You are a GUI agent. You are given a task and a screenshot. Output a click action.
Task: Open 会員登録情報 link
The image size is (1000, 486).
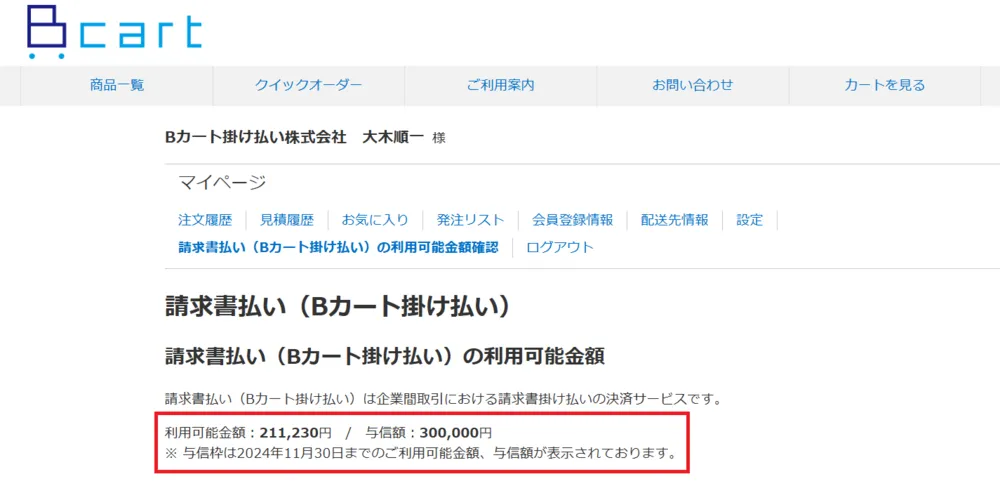pos(573,221)
